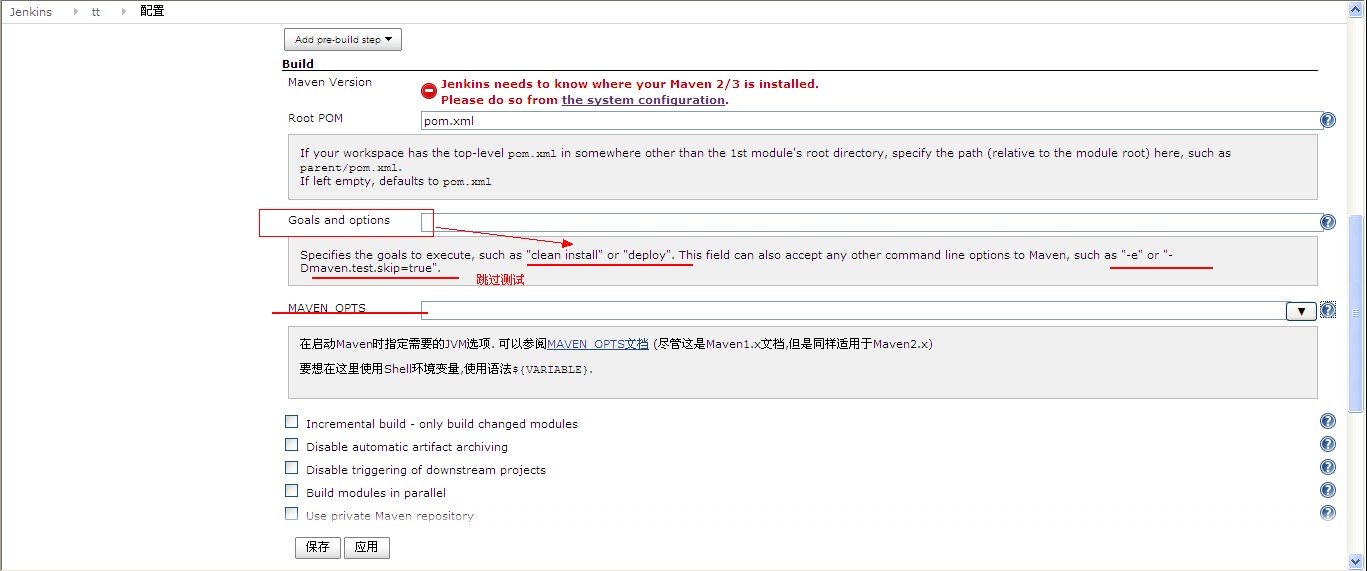Open help for Root POM field

(1328, 120)
